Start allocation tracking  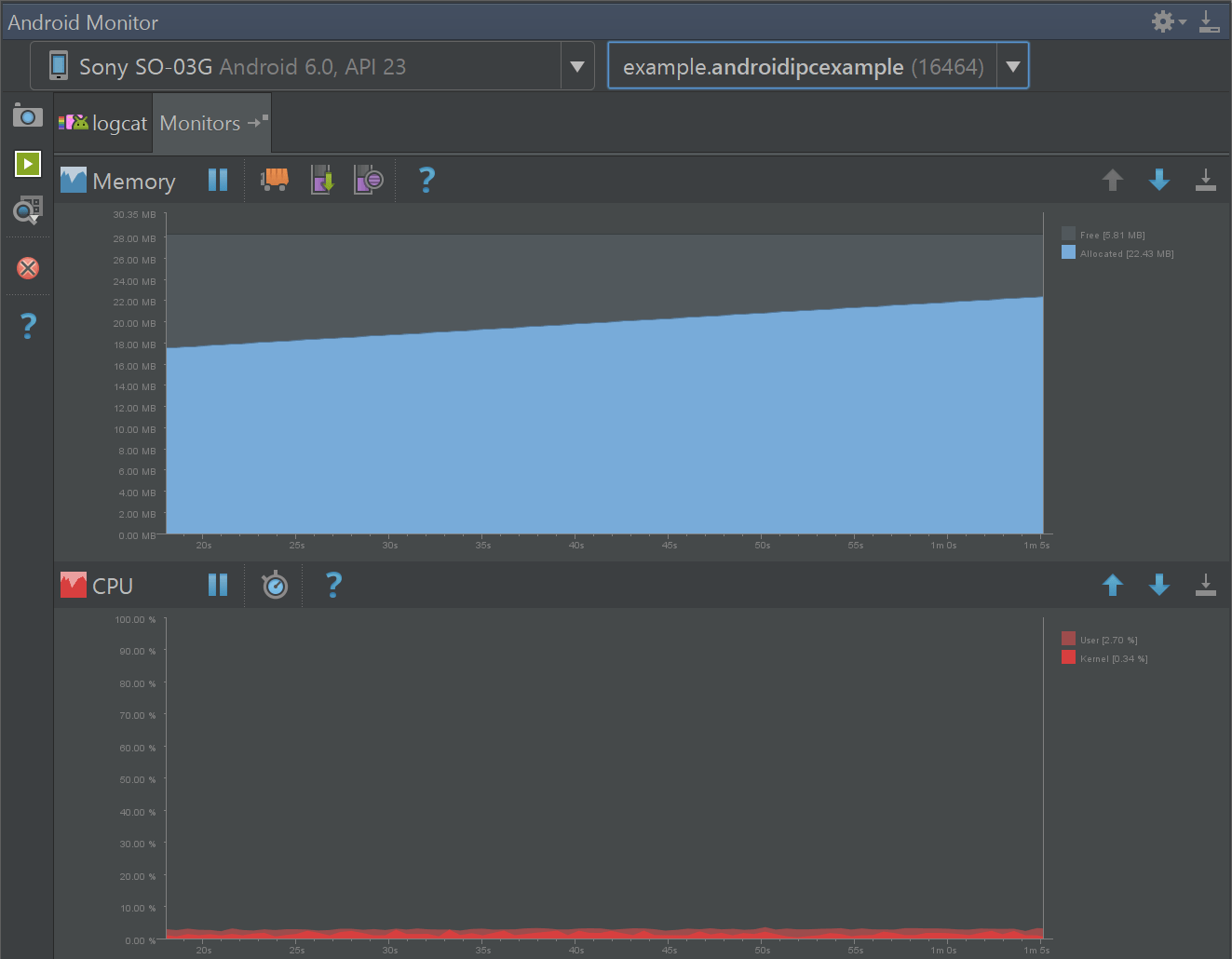(369, 179)
